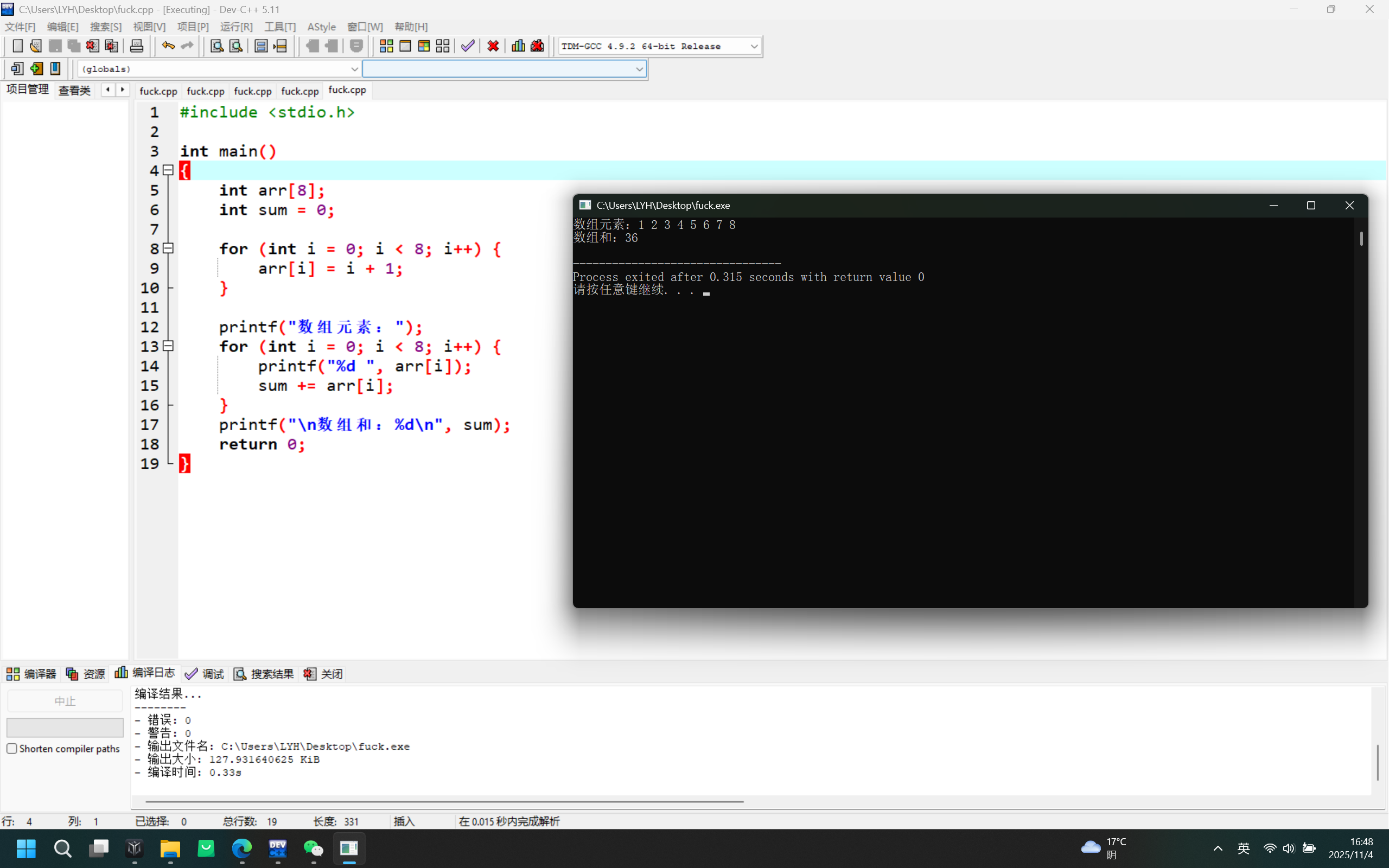Click the Print toolbar icon
This screenshot has width=1389, height=868.
pyautogui.click(x=137, y=46)
